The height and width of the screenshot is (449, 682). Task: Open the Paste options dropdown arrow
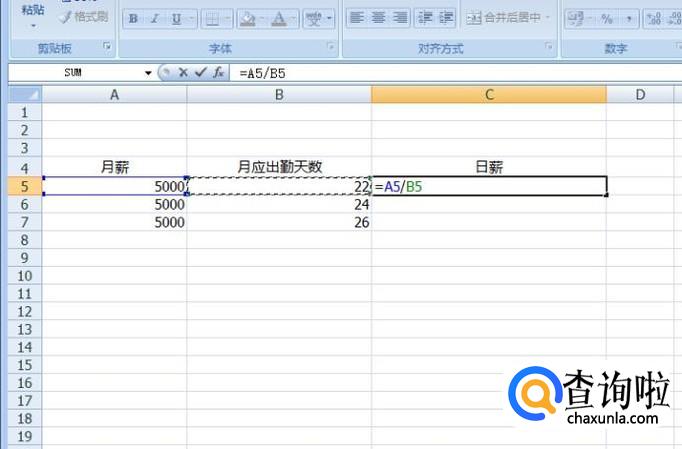pos(32,25)
